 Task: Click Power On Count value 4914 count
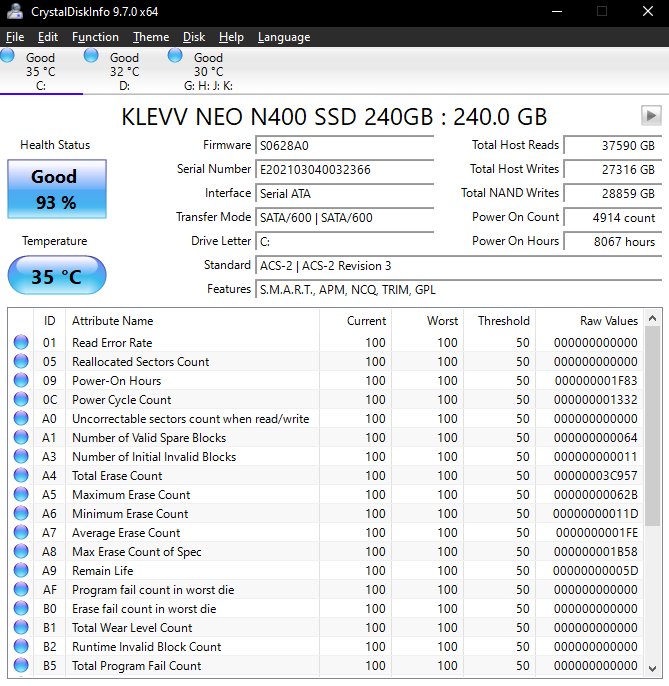[613, 217]
